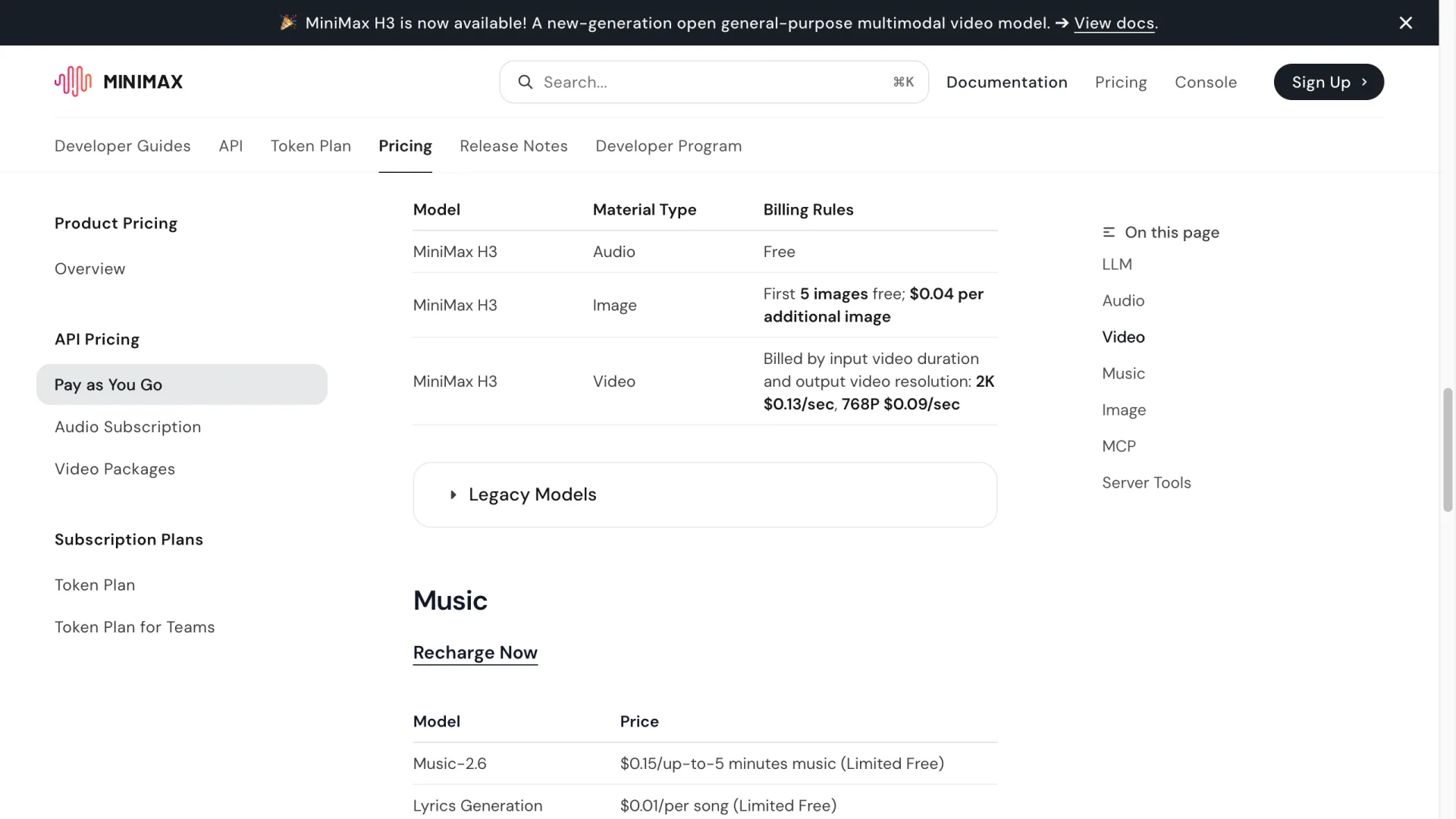Click Pricing in the top header
Image resolution: width=1456 pixels, height=819 pixels.
1121,82
